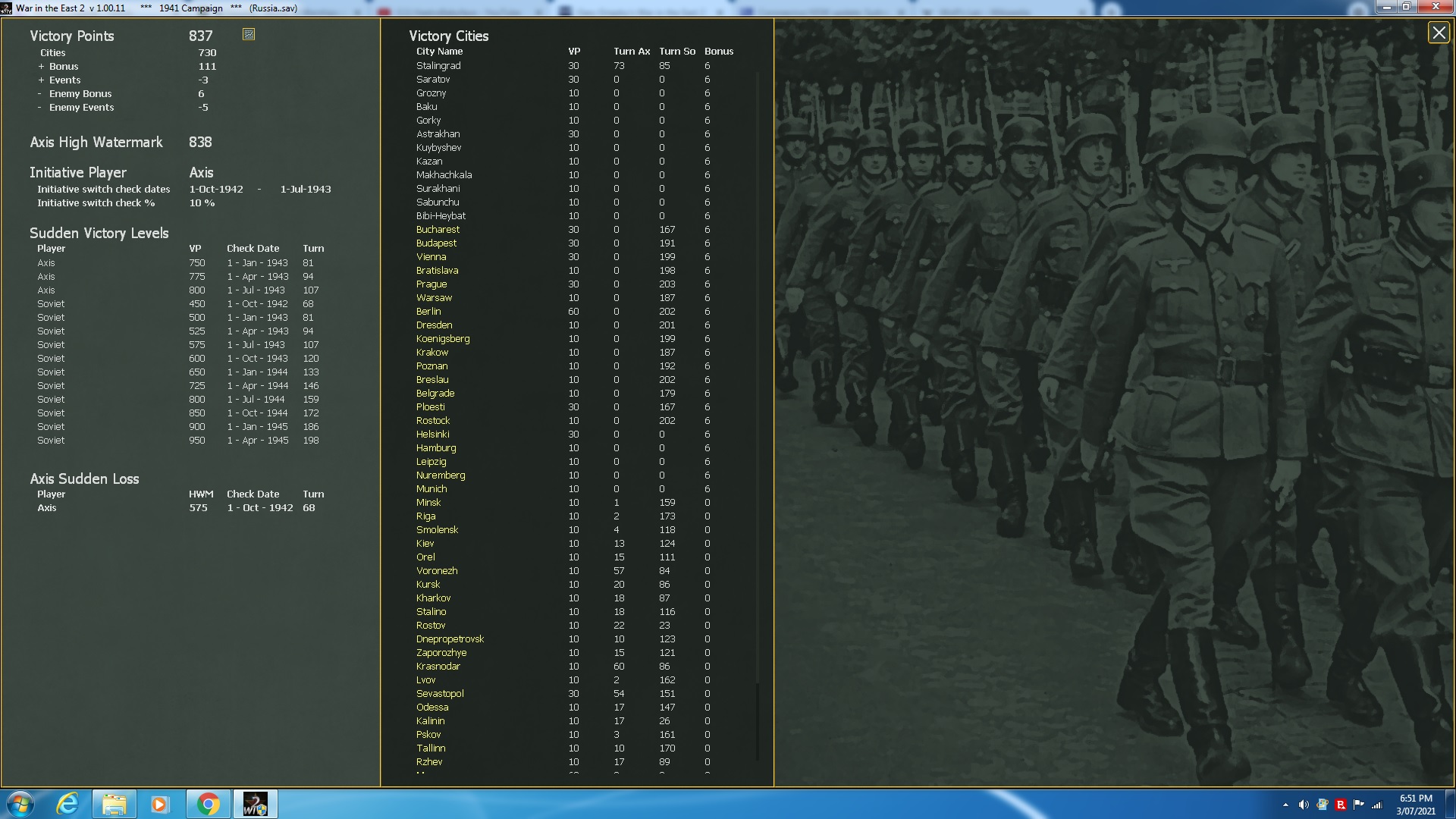
Task: Open network signal tray icon
Action: pyautogui.click(x=1377, y=805)
